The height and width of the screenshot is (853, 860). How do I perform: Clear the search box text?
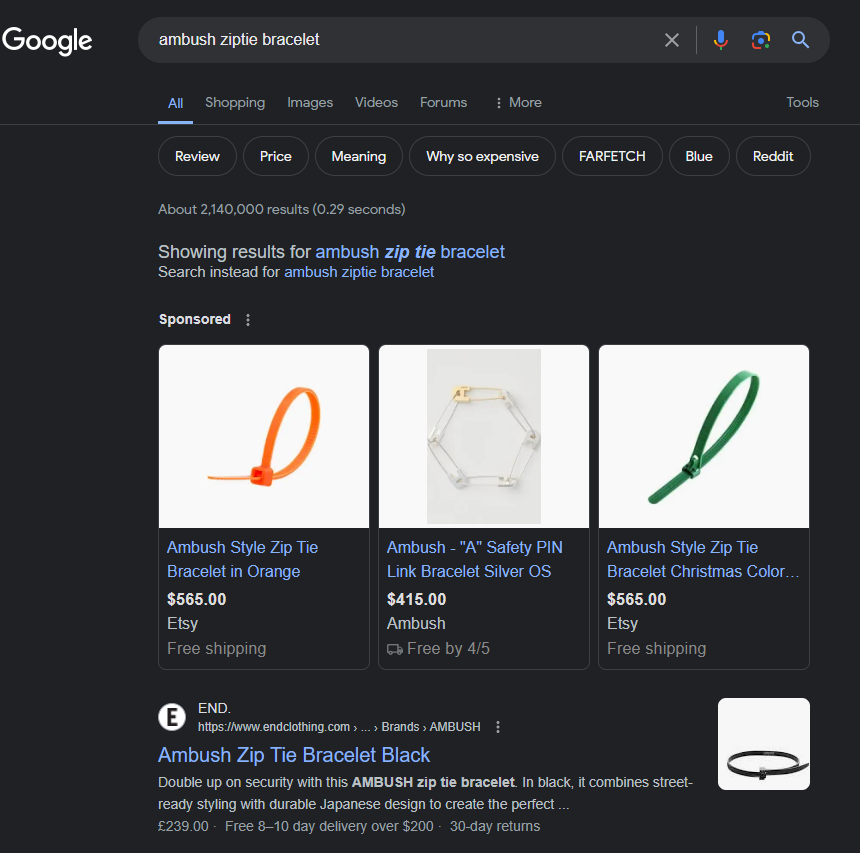[x=672, y=40]
